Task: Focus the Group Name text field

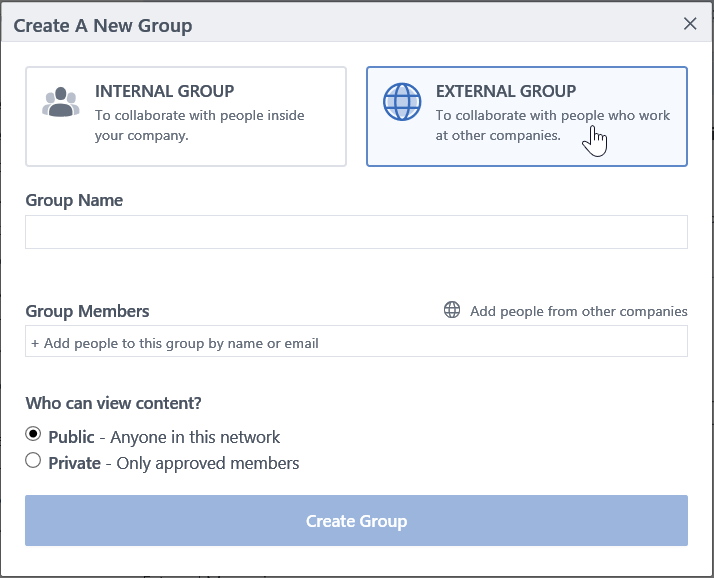Action: pos(356,232)
